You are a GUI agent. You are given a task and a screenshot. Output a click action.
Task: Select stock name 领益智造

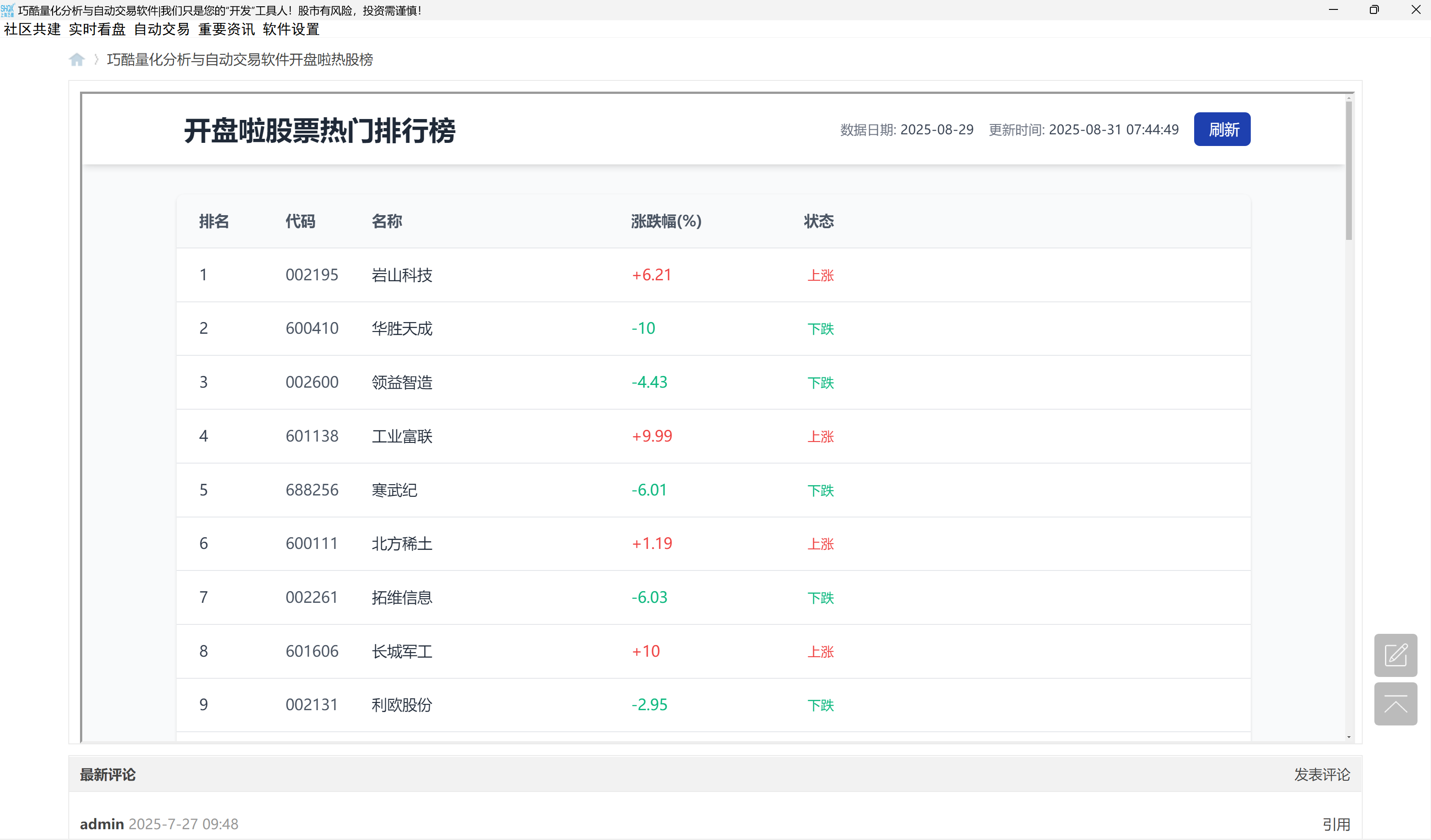(402, 383)
